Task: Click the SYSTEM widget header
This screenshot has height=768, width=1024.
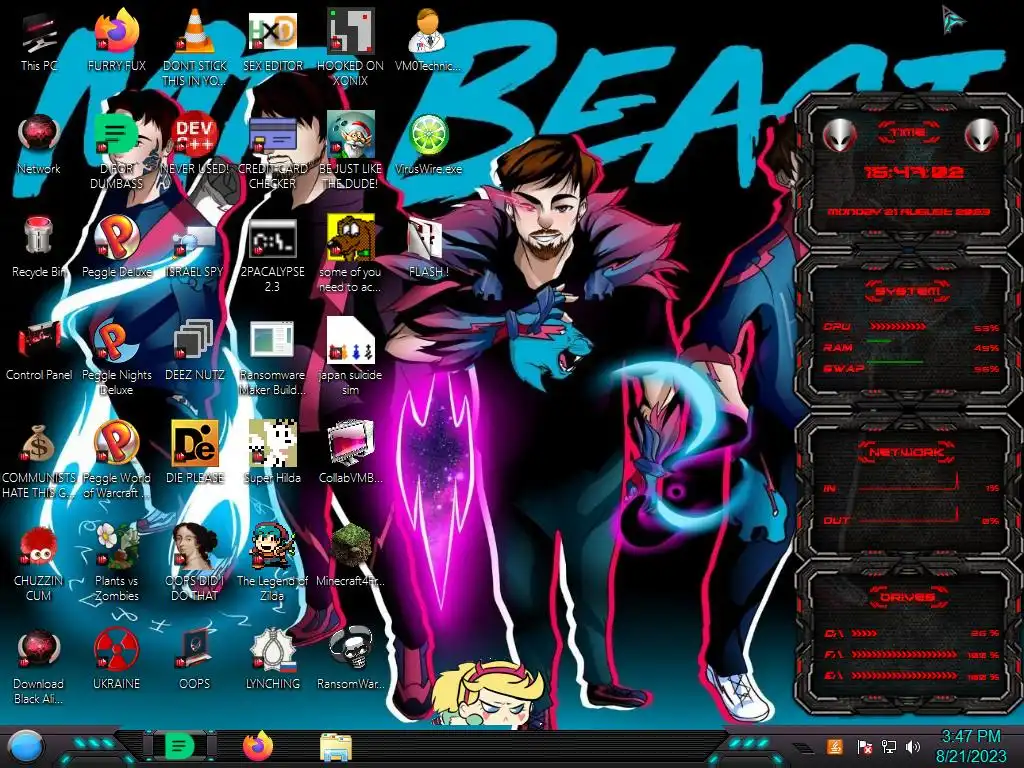Action: tap(908, 291)
